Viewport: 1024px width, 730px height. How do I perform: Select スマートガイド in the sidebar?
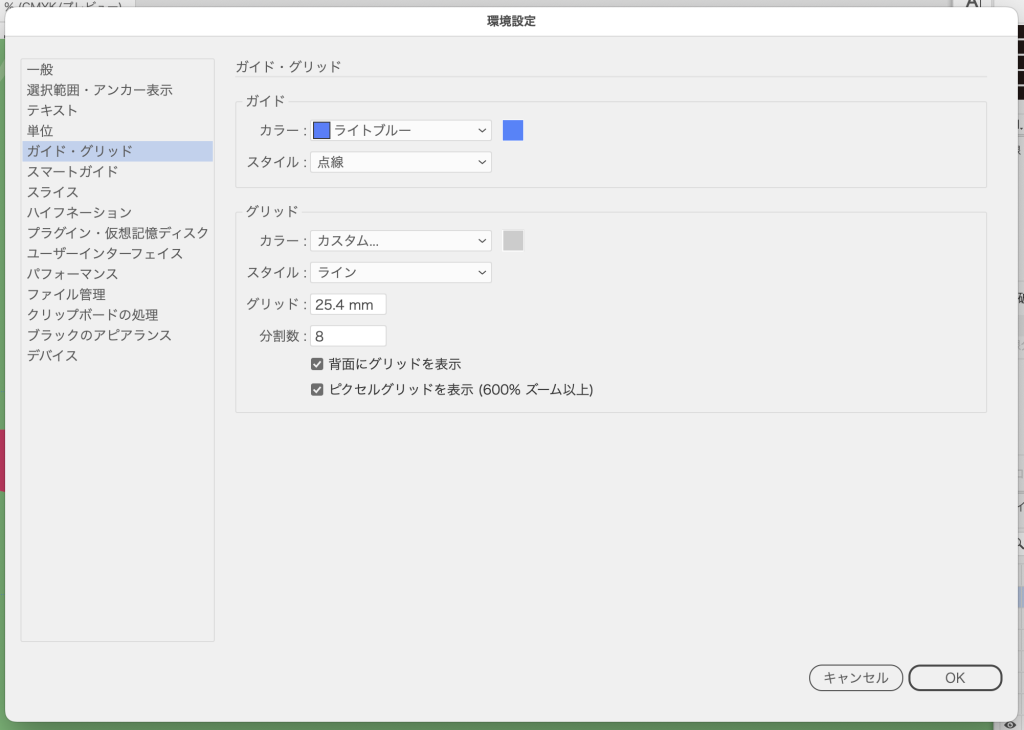(72, 171)
